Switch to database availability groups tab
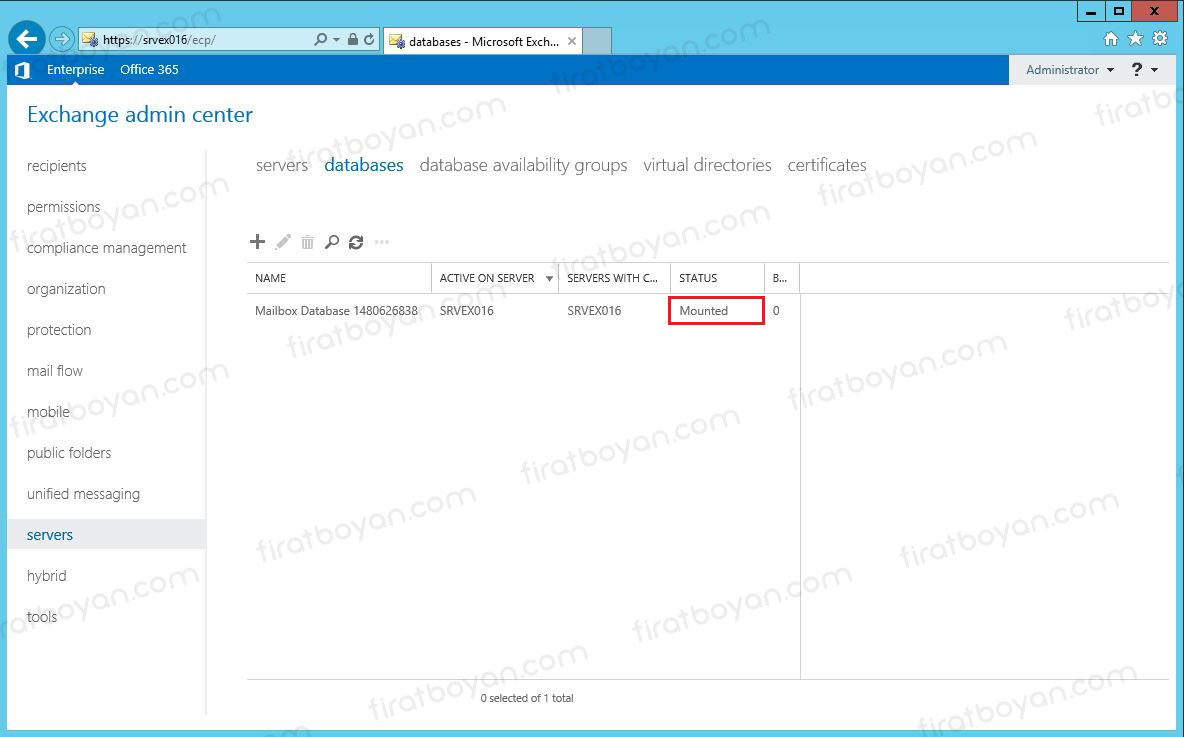The height and width of the screenshot is (737, 1184). pyautogui.click(x=523, y=165)
